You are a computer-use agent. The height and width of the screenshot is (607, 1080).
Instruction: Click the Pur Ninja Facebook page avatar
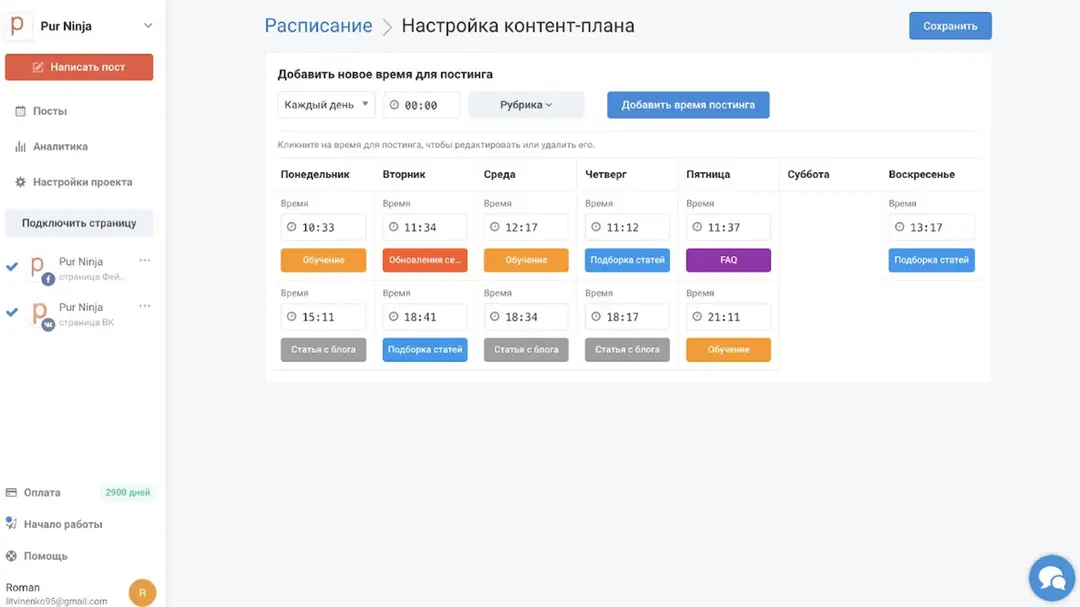[40, 269]
